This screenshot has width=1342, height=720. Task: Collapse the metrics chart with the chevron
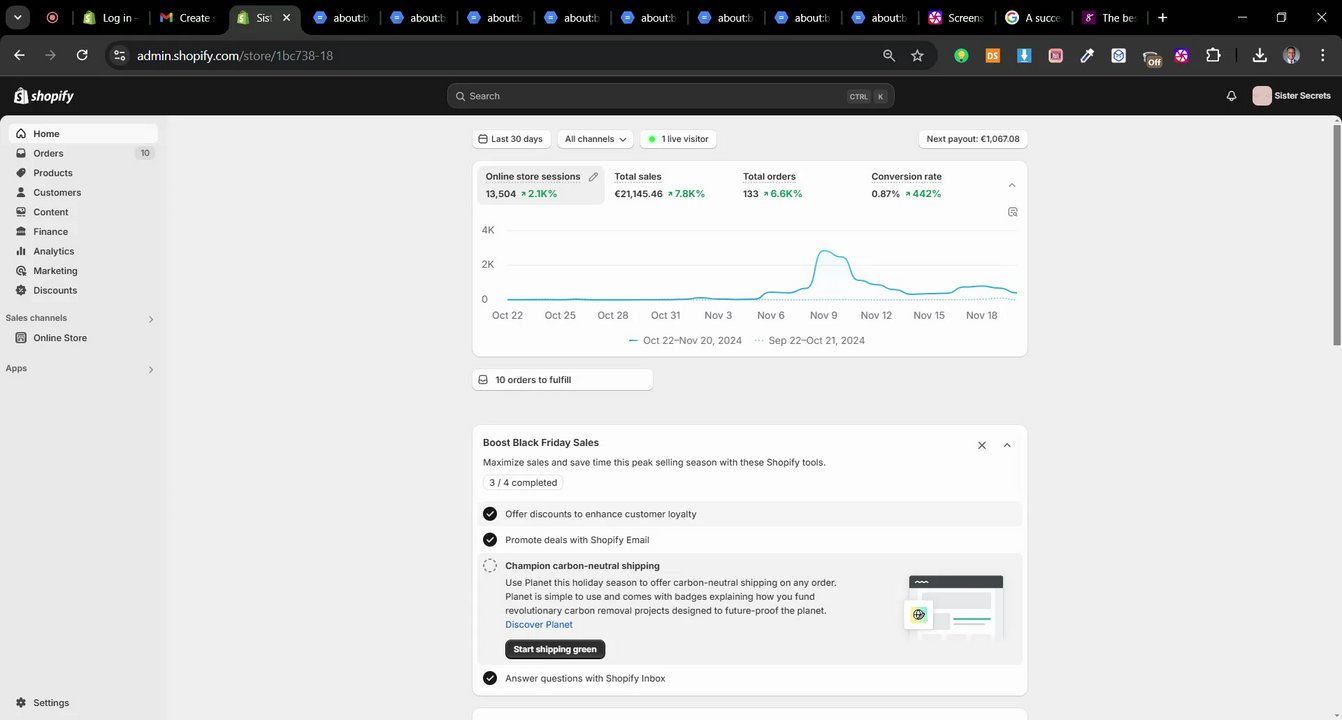click(1012, 185)
